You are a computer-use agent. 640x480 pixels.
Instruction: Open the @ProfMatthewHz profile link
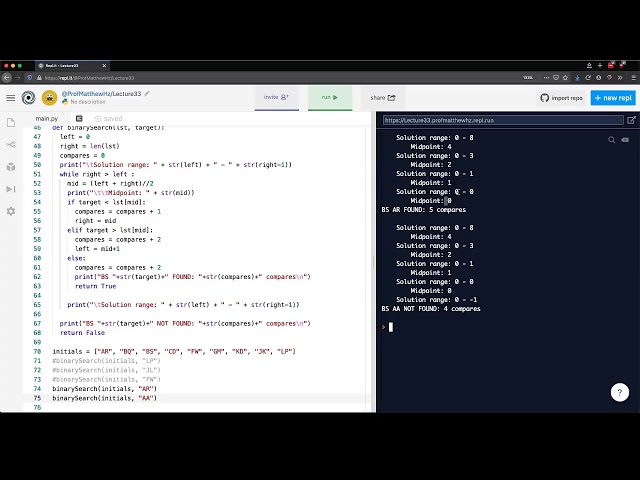[x=87, y=93]
